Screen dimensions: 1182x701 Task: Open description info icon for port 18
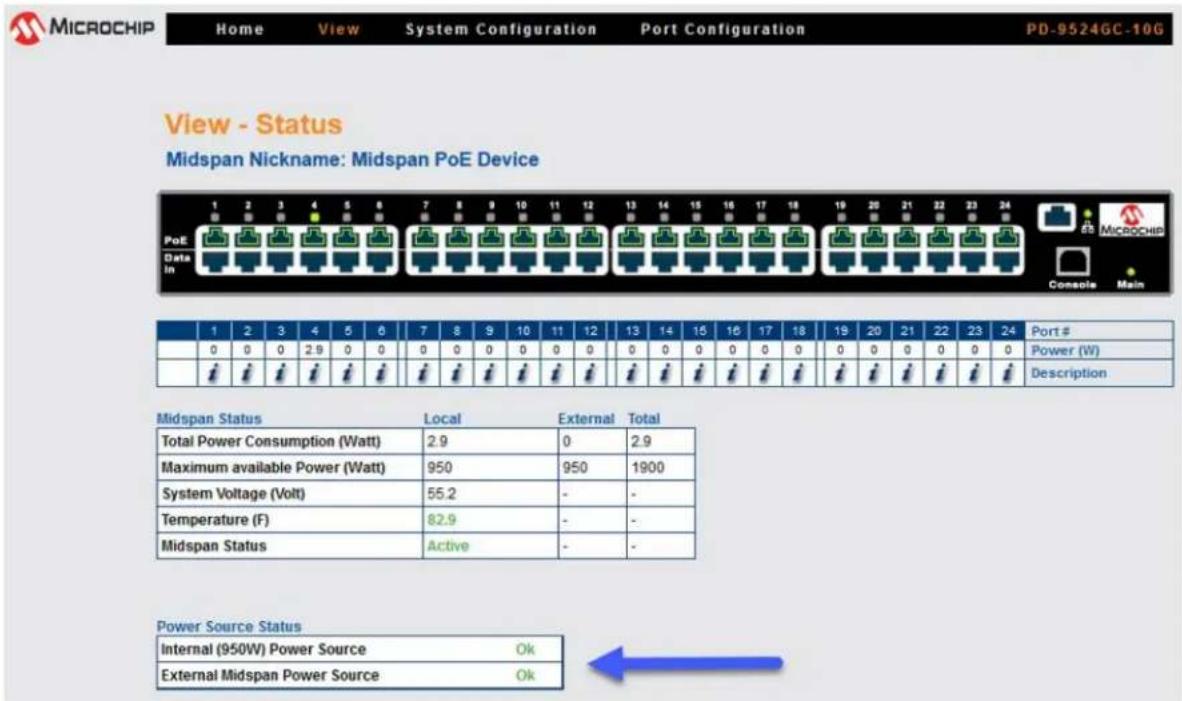798,373
